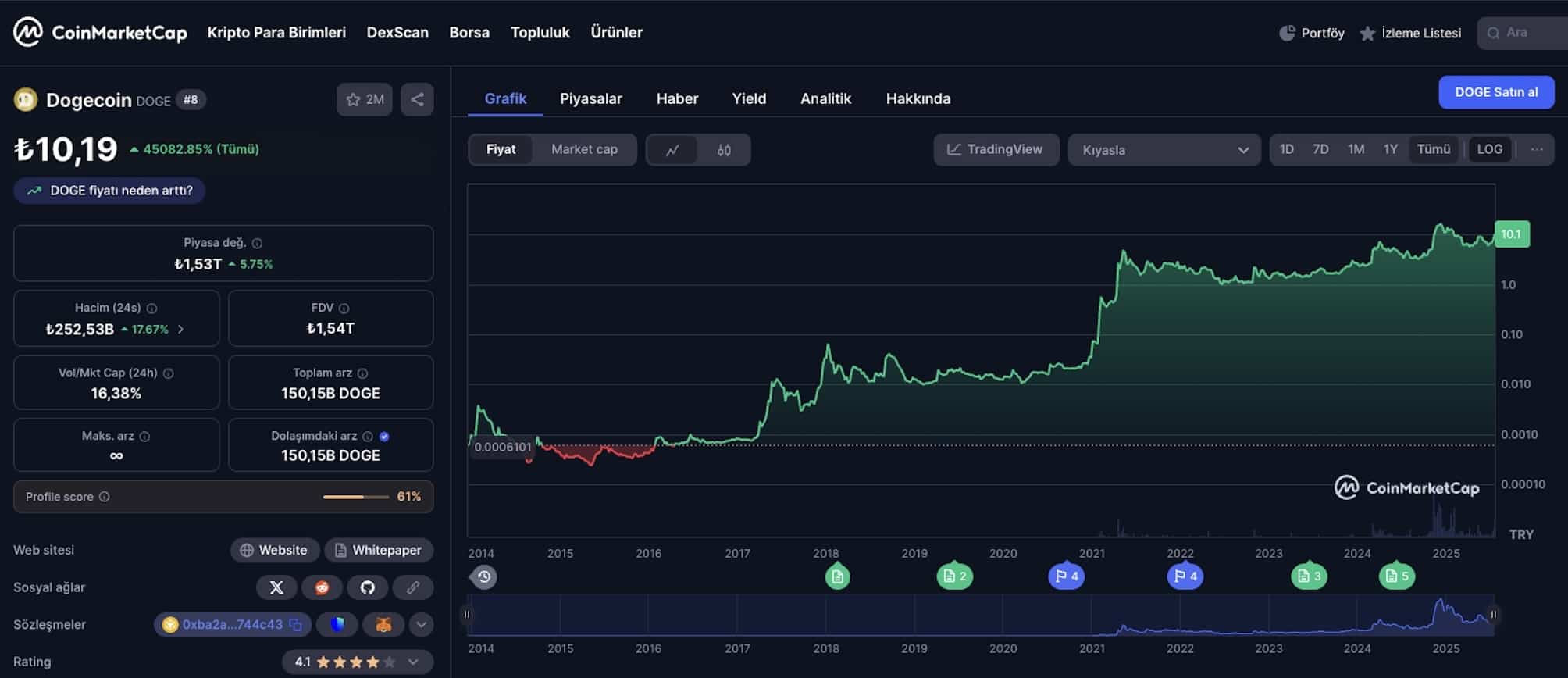This screenshot has width=1568, height=678.
Task: Add token to MetaMask via fox icon
Action: [383, 625]
